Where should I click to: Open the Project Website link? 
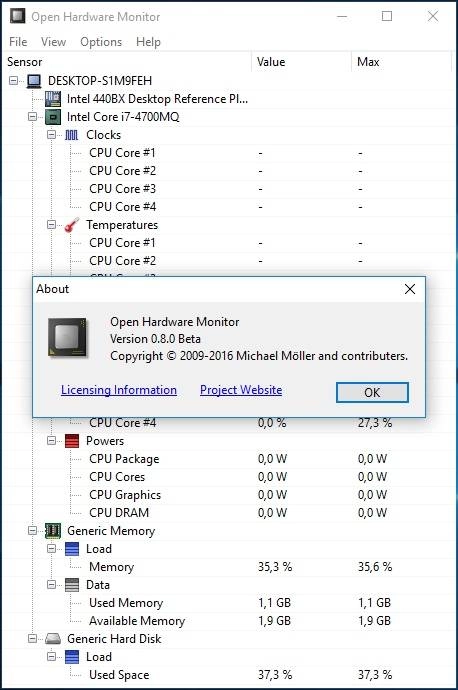pyautogui.click(x=241, y=390)
